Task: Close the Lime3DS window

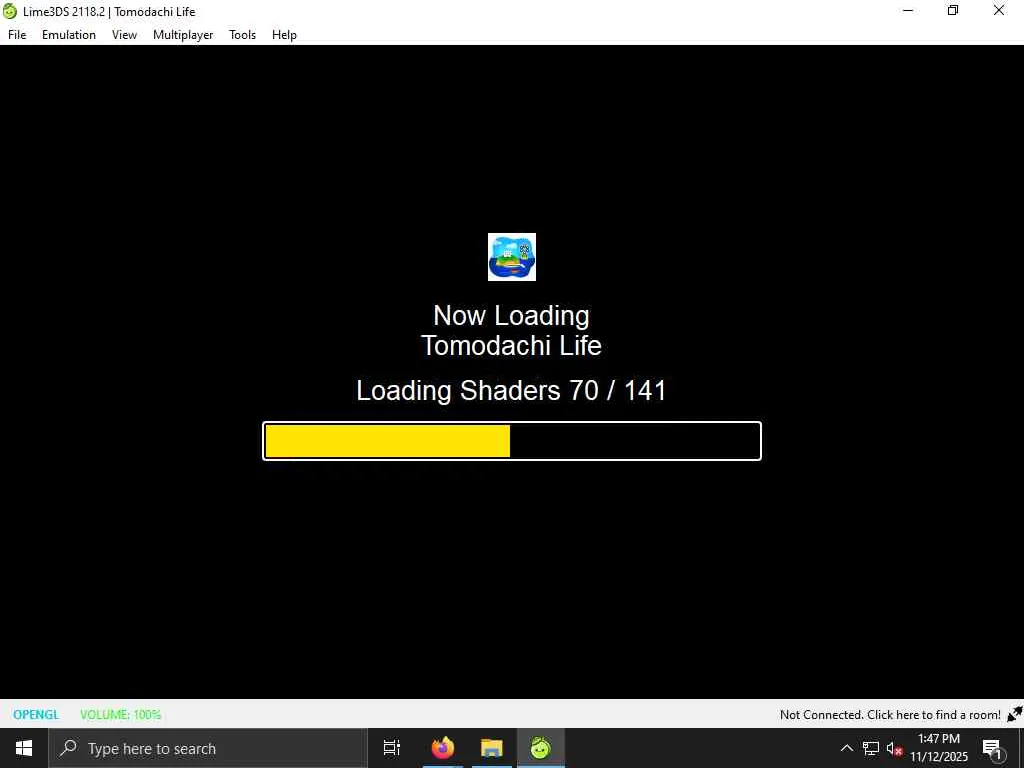Action: [999, 10]
